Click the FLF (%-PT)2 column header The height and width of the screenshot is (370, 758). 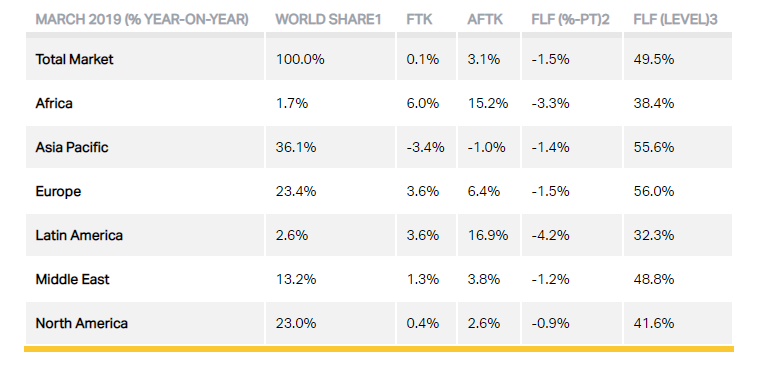[570, 20]
